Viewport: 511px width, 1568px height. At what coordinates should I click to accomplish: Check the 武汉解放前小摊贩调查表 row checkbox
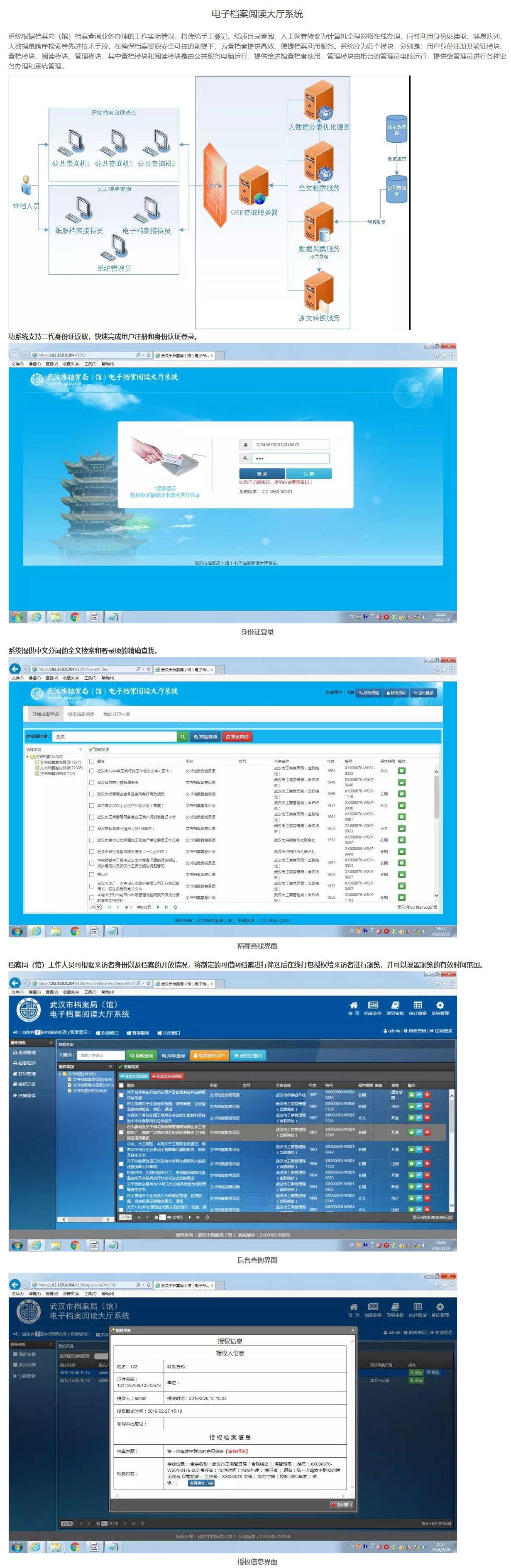click(x=92, y=782)
